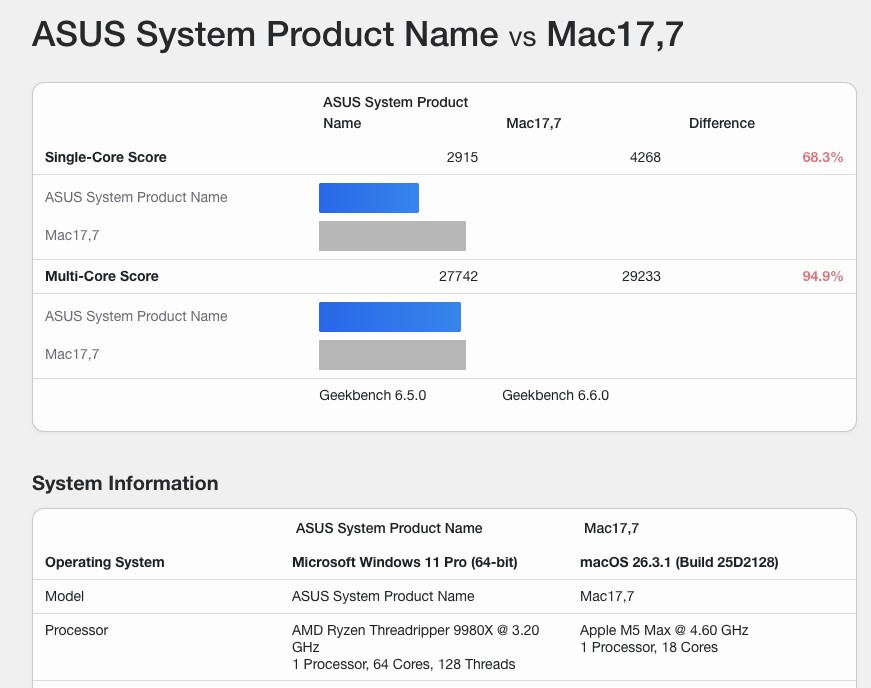The image size is (871, 688).
Task: Click the System Information heading
Action: tap(125, 483)
